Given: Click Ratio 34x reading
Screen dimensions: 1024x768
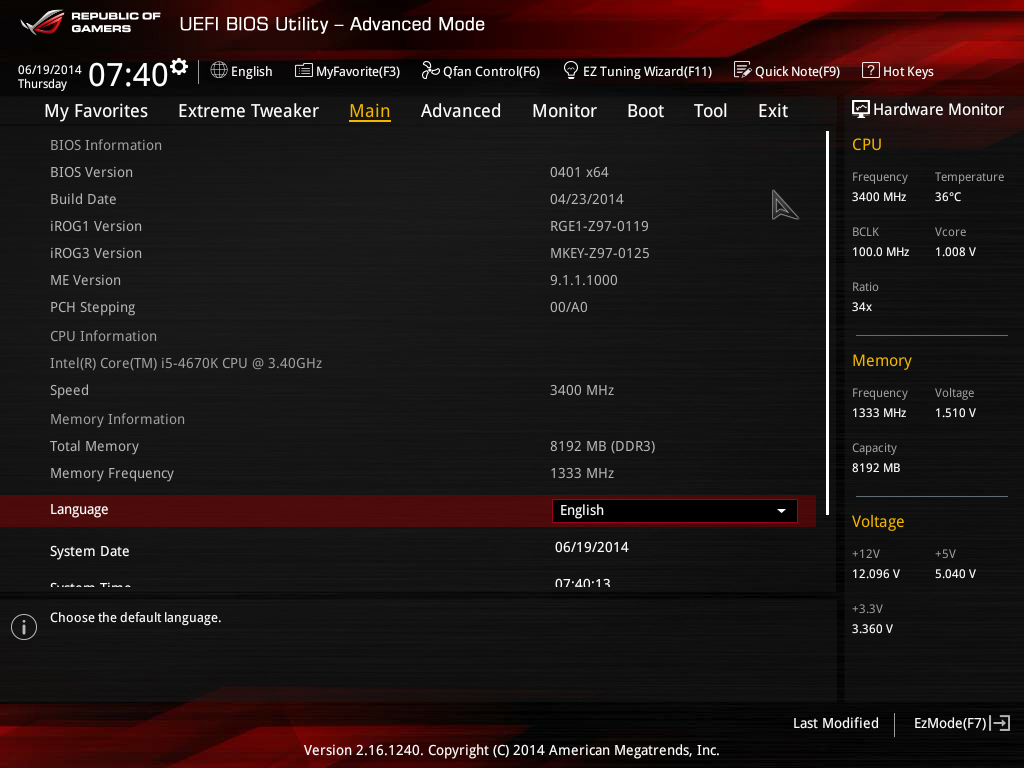Looking at the screenshot, I should coord(861,306).
